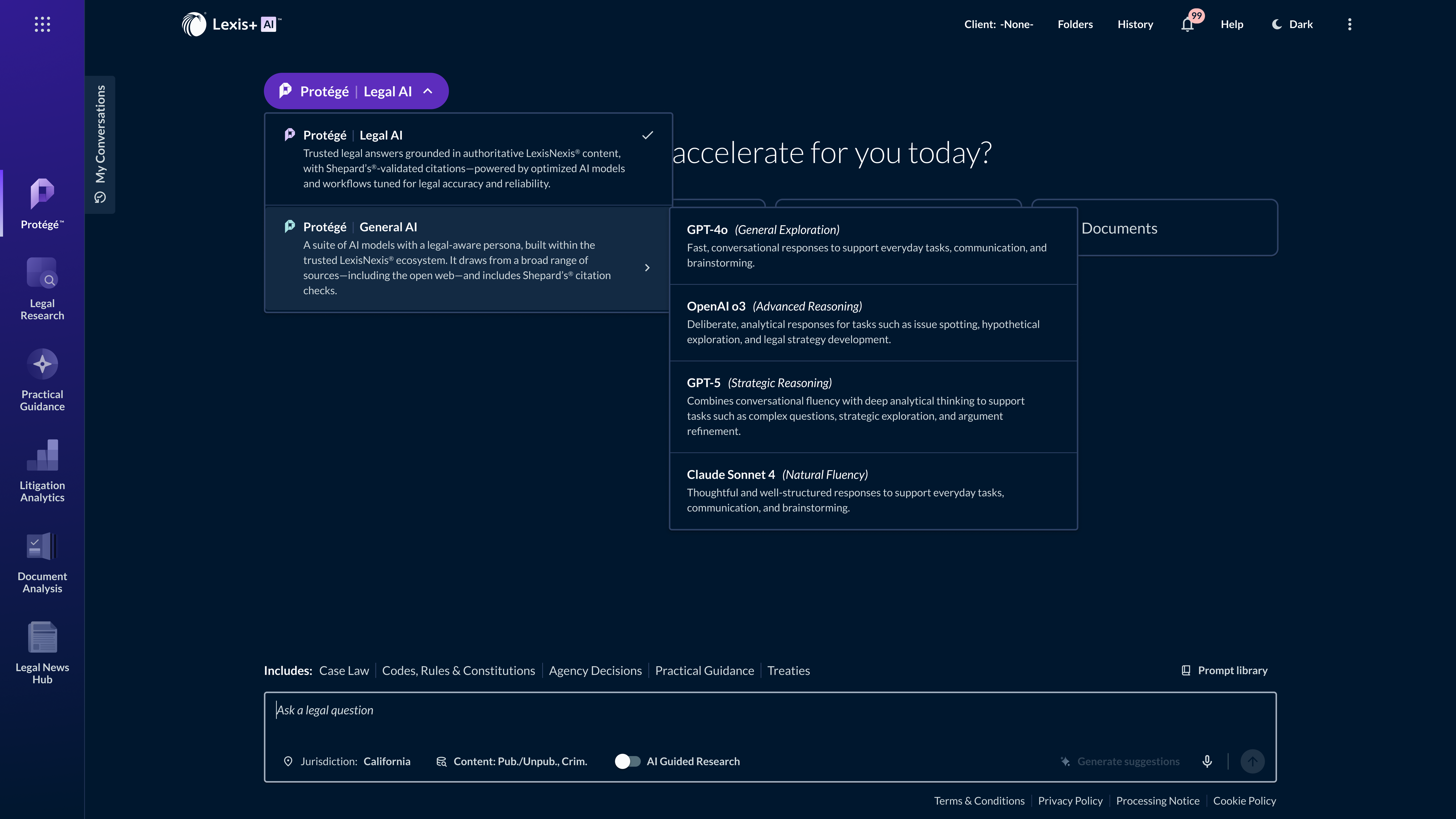The width and height of the screenshot is (1456, 819).
Task: Expand the My Conversations side panel
Action: (x=100, y=144)
